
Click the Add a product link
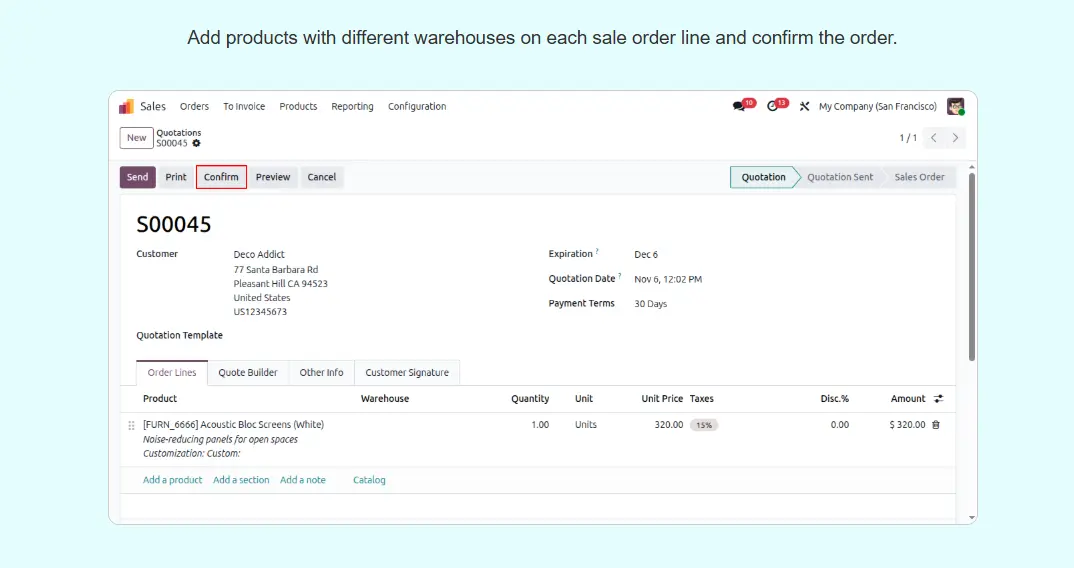(172, 480)
